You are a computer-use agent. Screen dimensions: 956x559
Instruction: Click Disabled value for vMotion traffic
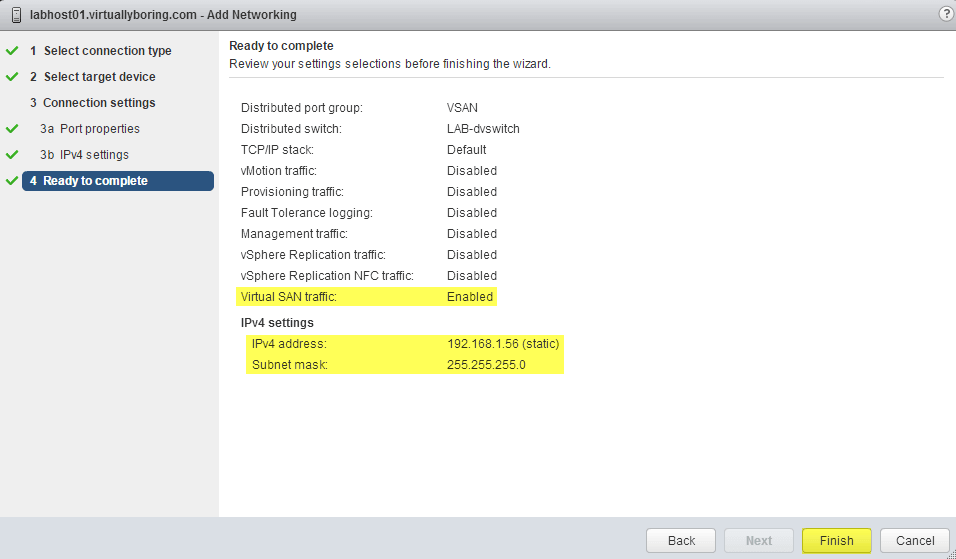472,171
